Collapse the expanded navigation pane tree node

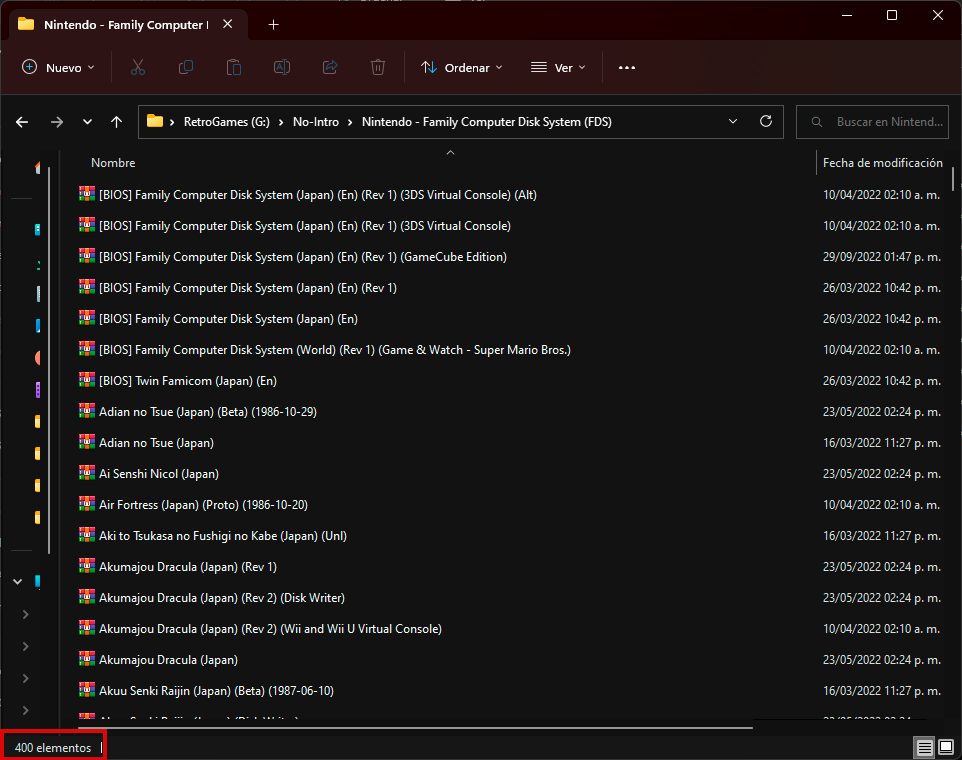pyautogui.click(x=18, y=582)
